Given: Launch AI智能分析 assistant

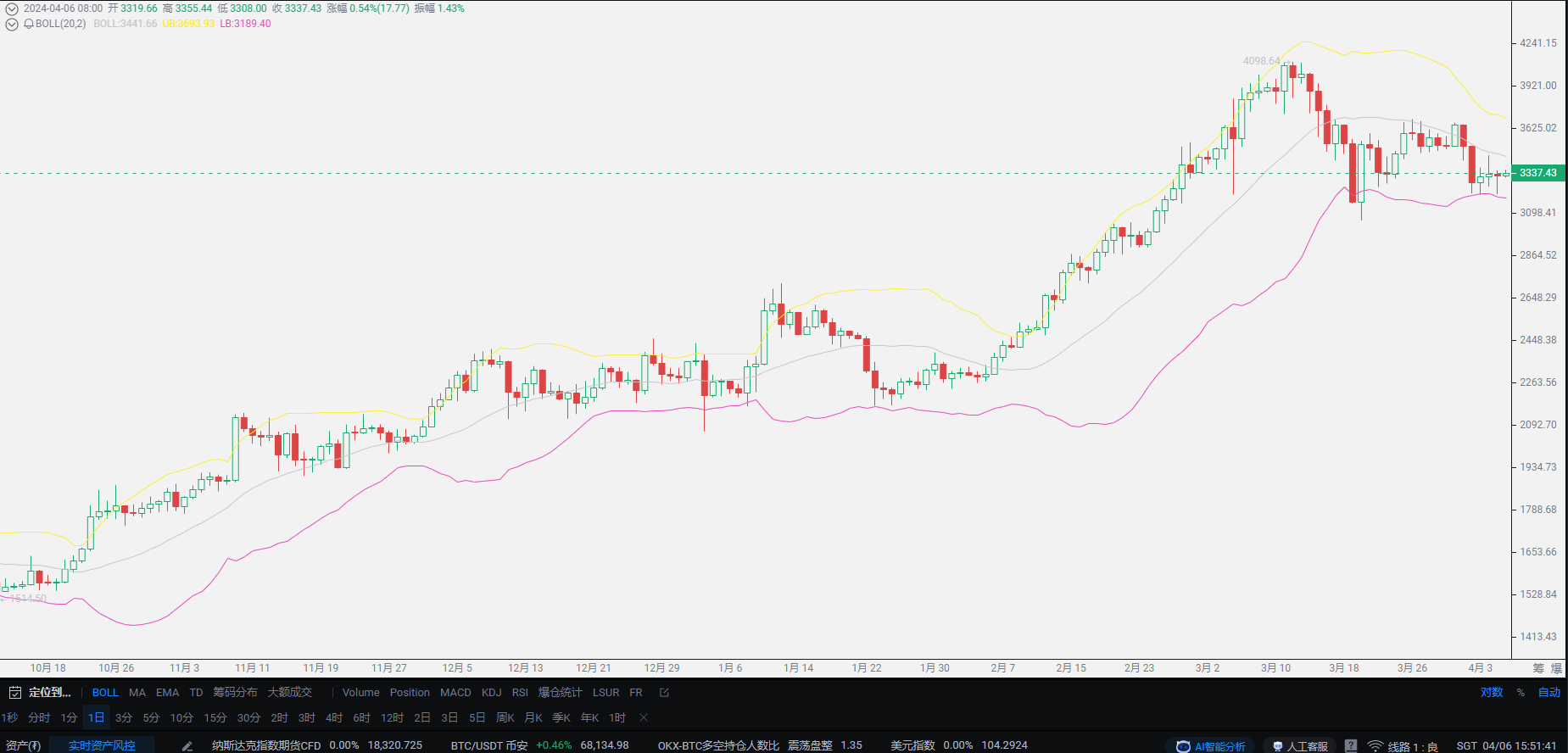Looking at the screenshot, I should (x=1210, y=746).
